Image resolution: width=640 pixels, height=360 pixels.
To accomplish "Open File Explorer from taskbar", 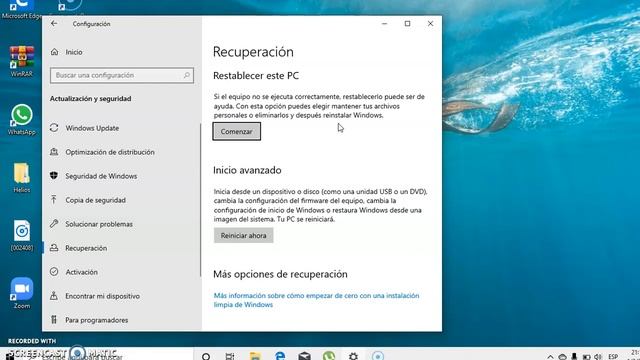I will tap(255, 356).
